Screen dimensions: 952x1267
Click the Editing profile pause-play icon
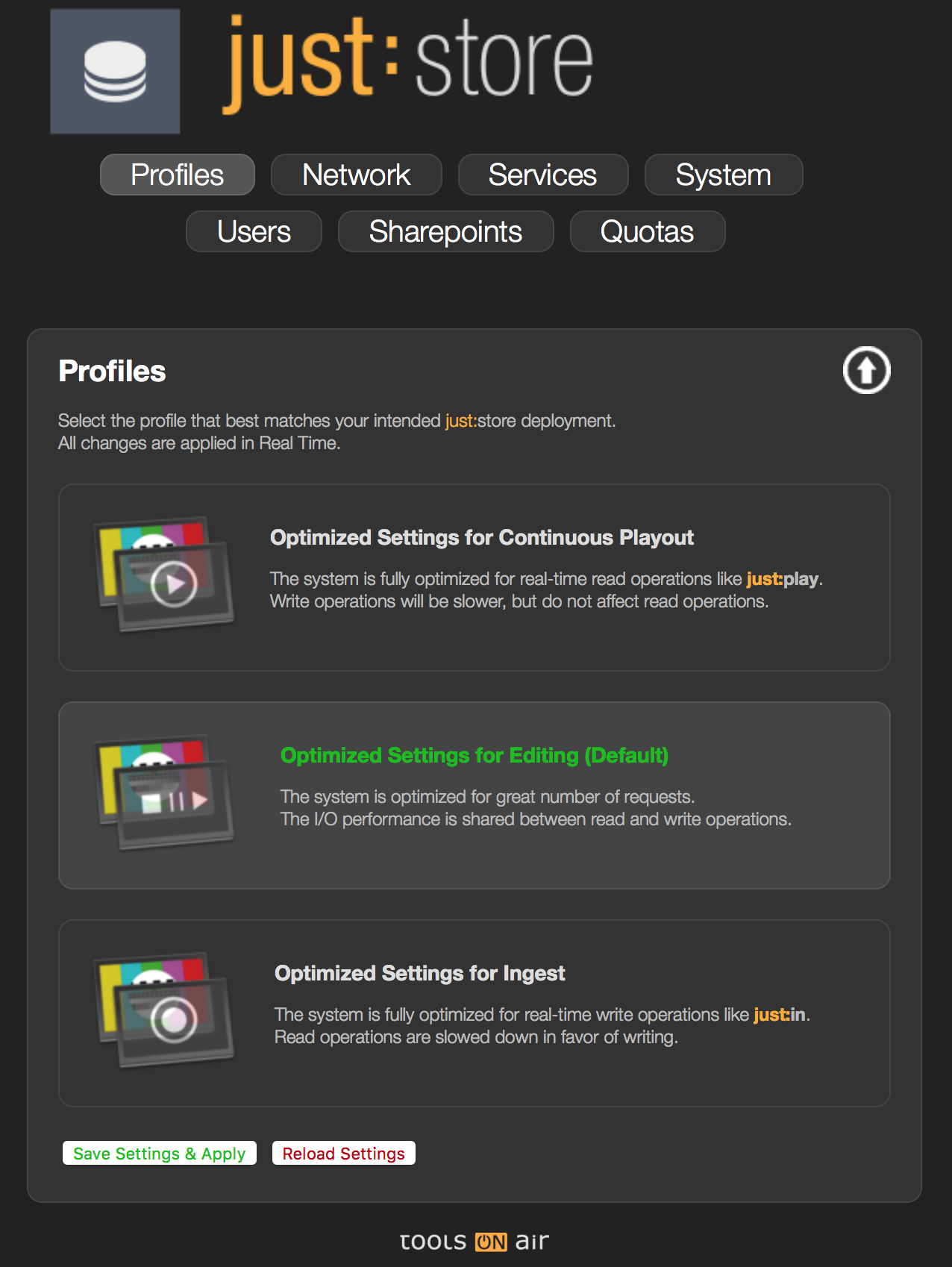[164, 792]
